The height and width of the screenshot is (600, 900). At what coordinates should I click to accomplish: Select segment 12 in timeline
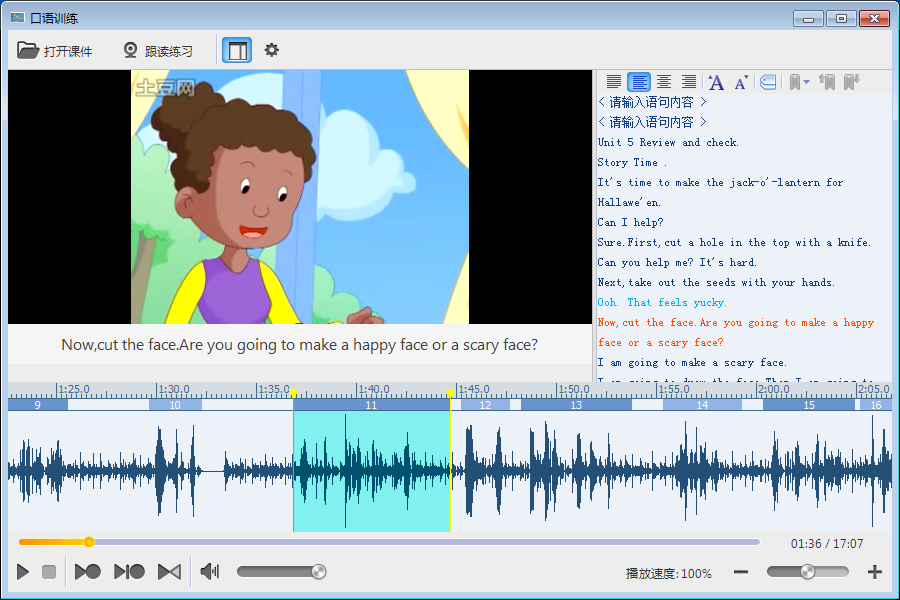tap(485, 405)
